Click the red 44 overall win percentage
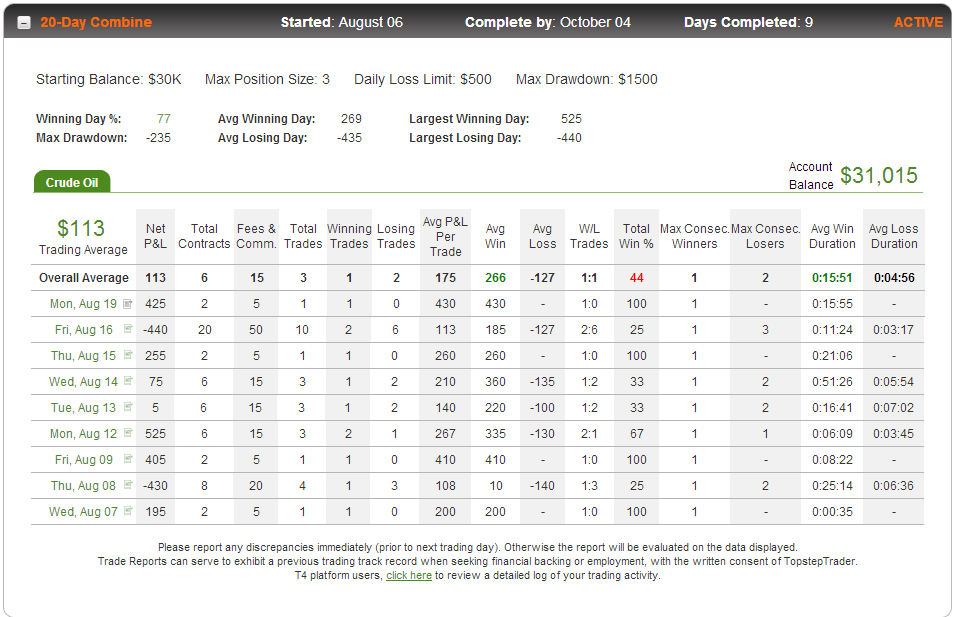Screen dimensions: 954x617 tap(636, 278)
